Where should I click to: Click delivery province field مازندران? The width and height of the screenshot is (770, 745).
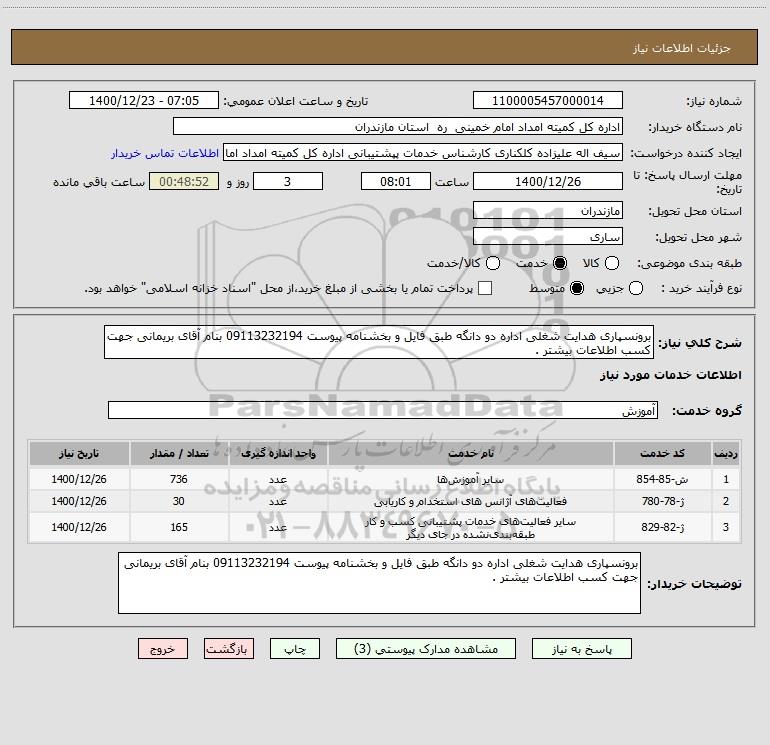pyautogui.click(x=548, y=211)
